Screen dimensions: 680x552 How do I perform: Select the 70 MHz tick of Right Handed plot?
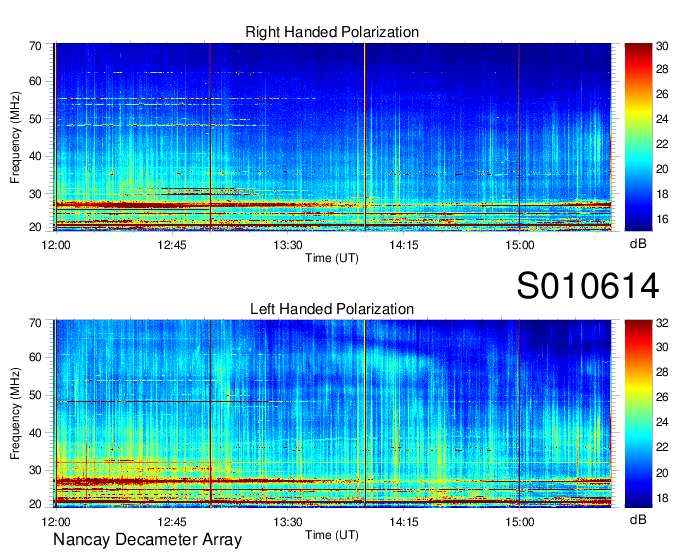[x=36, y=46]
